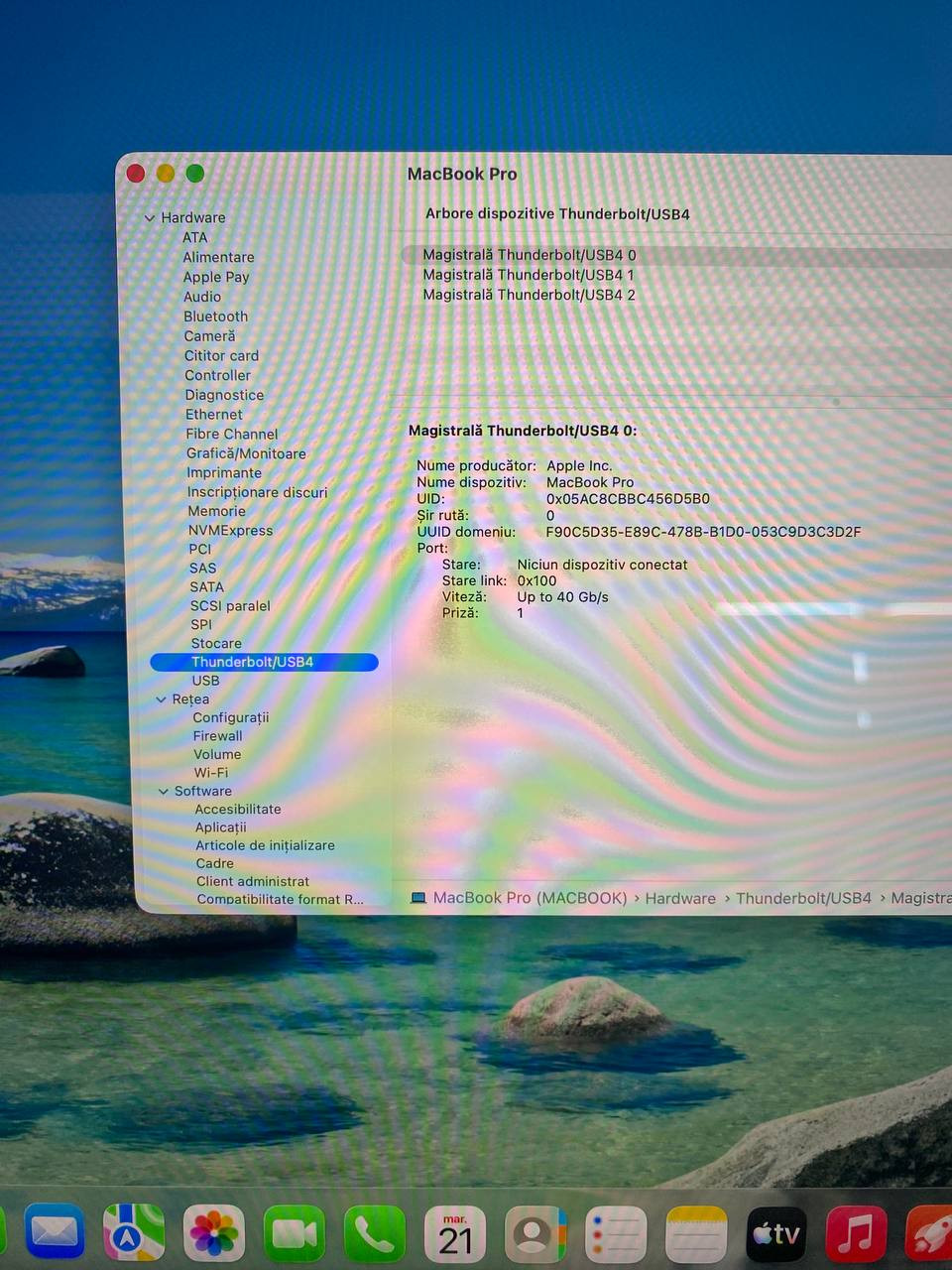Collapse the Hardware section
The image size is (952, 1270).
tap(150, 218)
